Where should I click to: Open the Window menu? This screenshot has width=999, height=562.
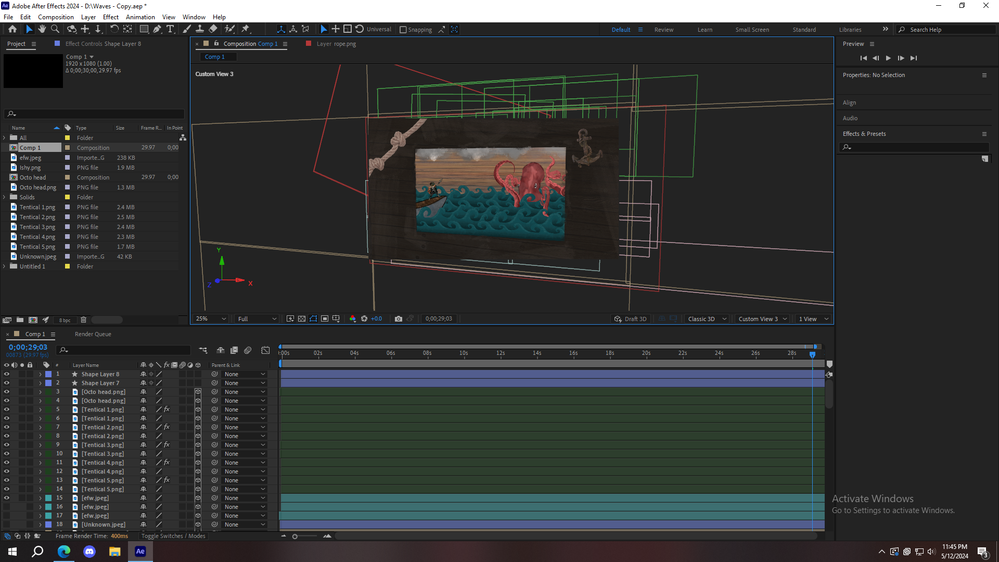[x=194, y=17]
